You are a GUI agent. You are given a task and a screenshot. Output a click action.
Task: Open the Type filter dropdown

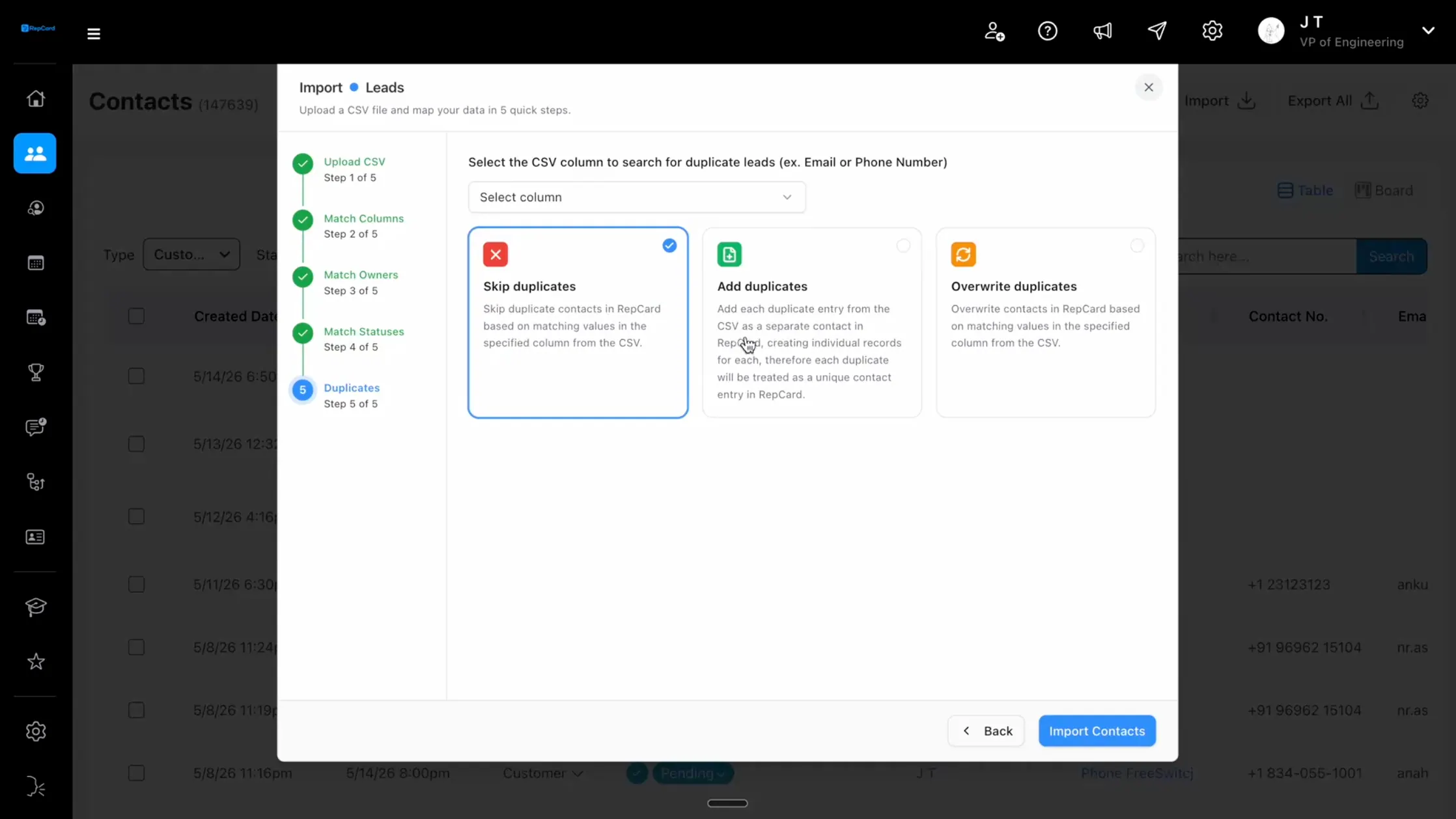191,255
